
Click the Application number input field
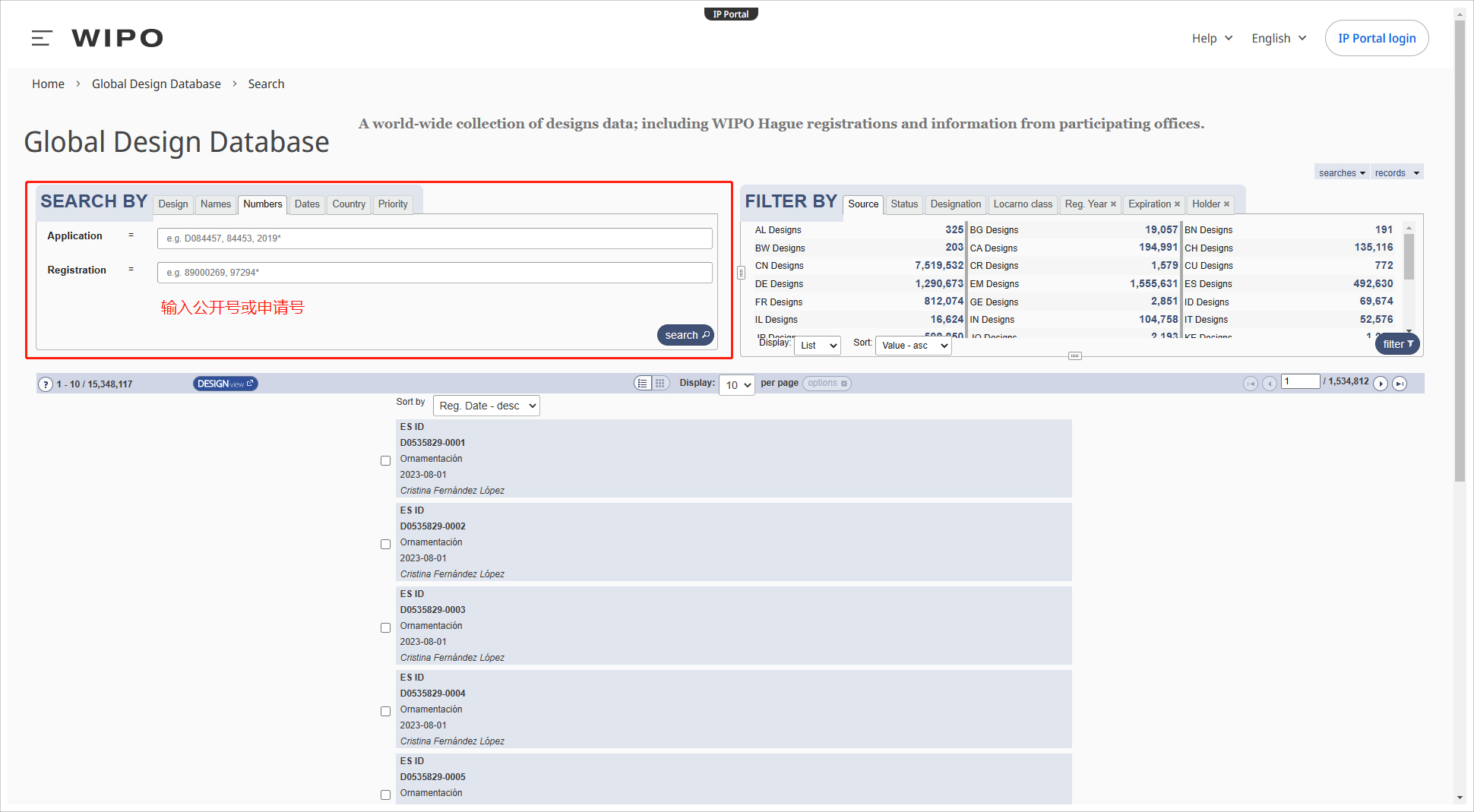click(x=434, y=239)
